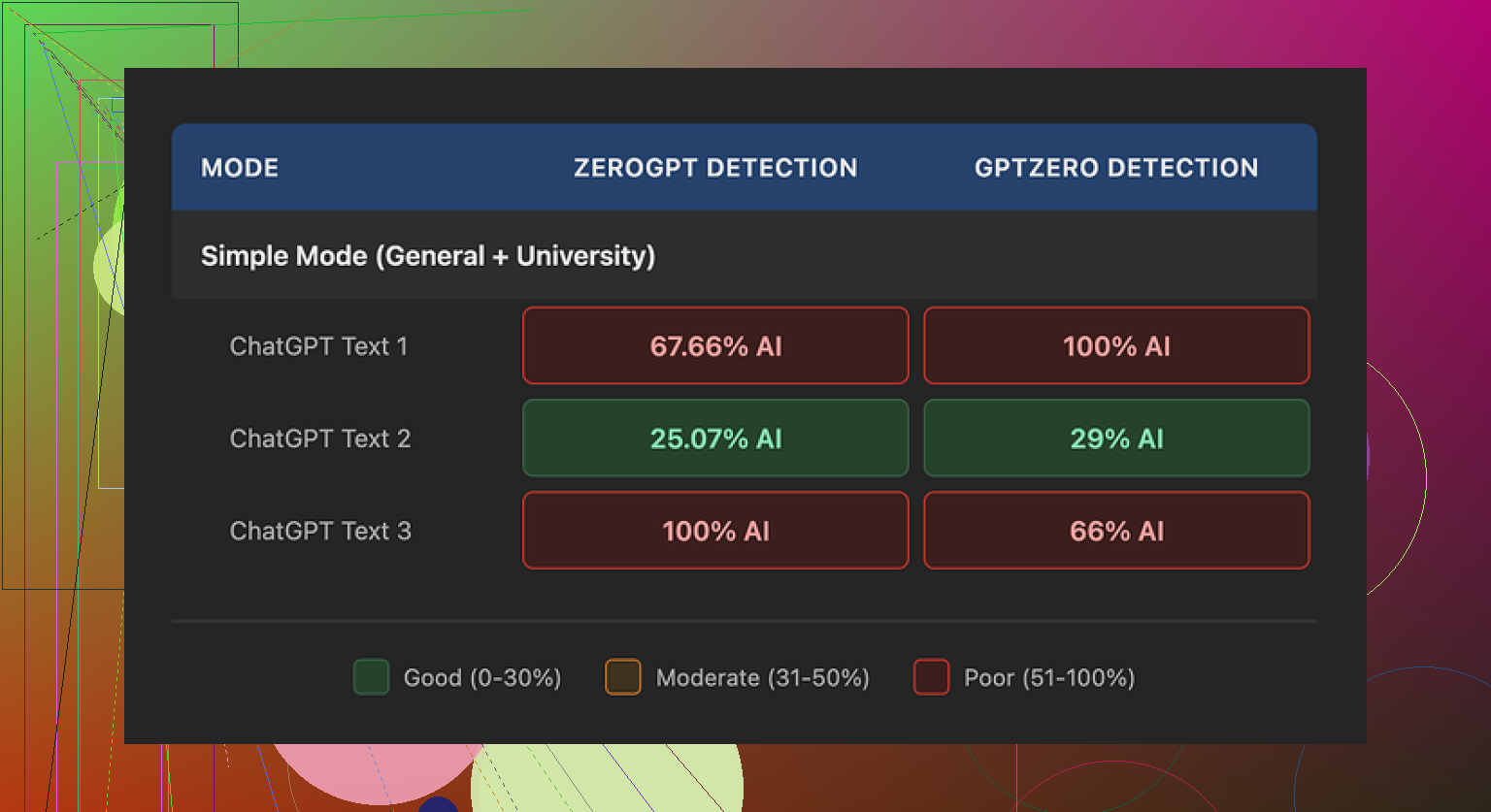Click GPTZero 100% AI cell for Text 1

[x=1116, y=346]
